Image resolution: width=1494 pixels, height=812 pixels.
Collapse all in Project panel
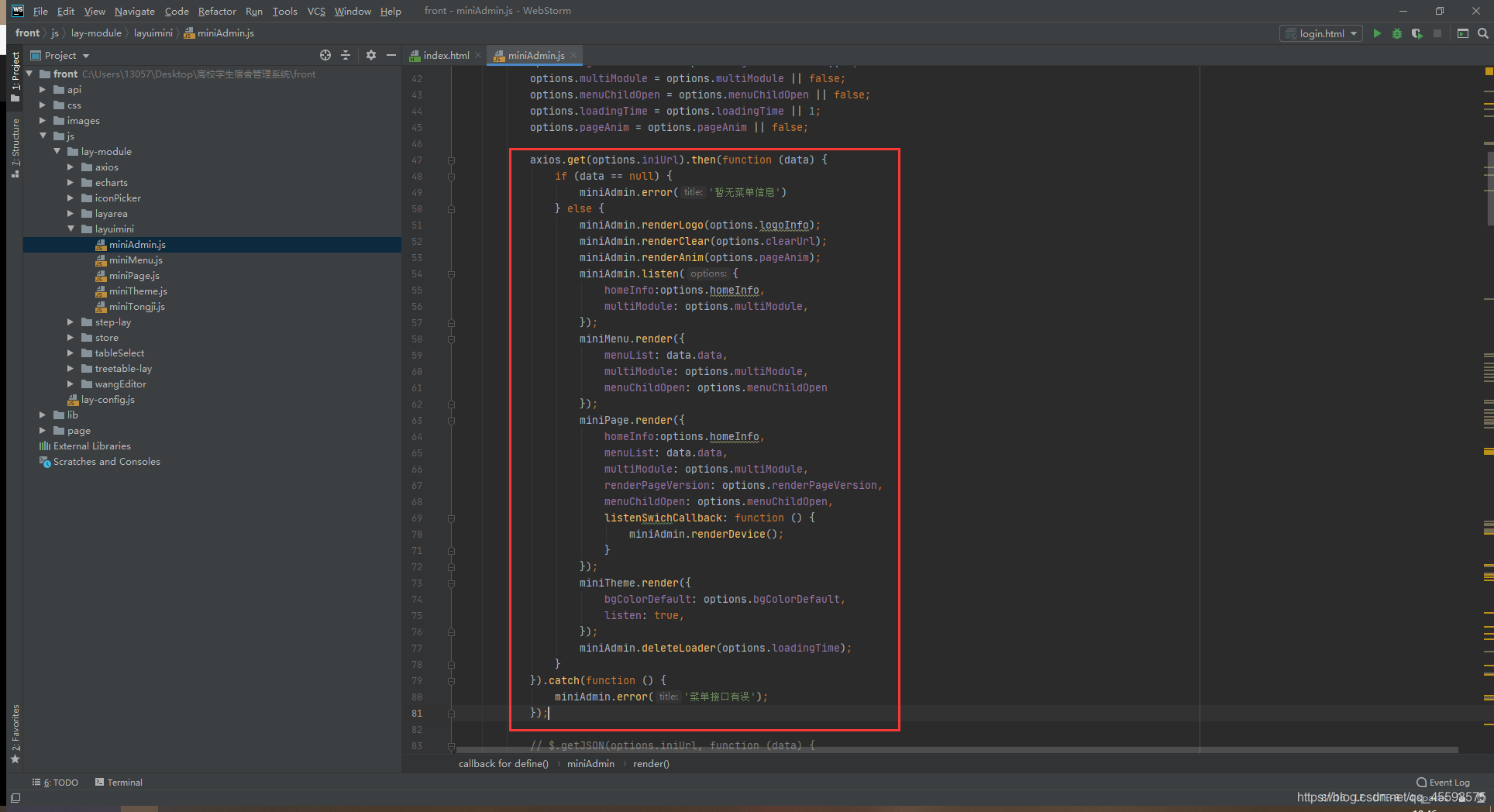coord(346,55)
